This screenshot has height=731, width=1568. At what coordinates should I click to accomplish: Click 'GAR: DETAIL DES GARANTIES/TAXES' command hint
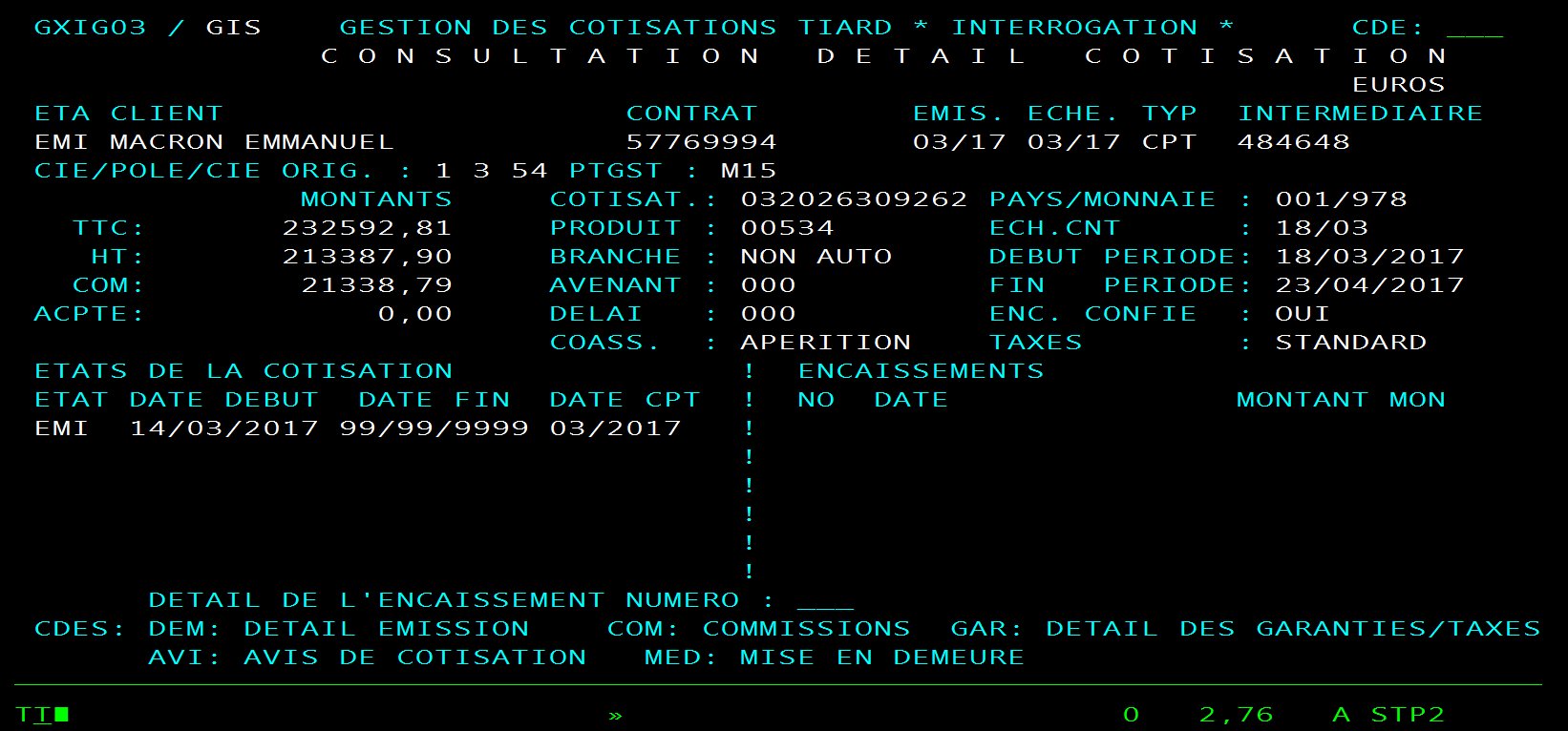pyautogui.click(x=1245, y=629)
